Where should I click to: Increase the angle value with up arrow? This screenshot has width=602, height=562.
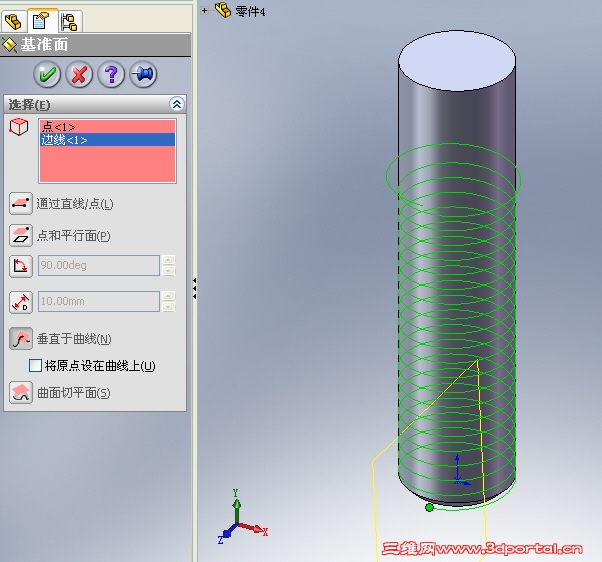169,260
